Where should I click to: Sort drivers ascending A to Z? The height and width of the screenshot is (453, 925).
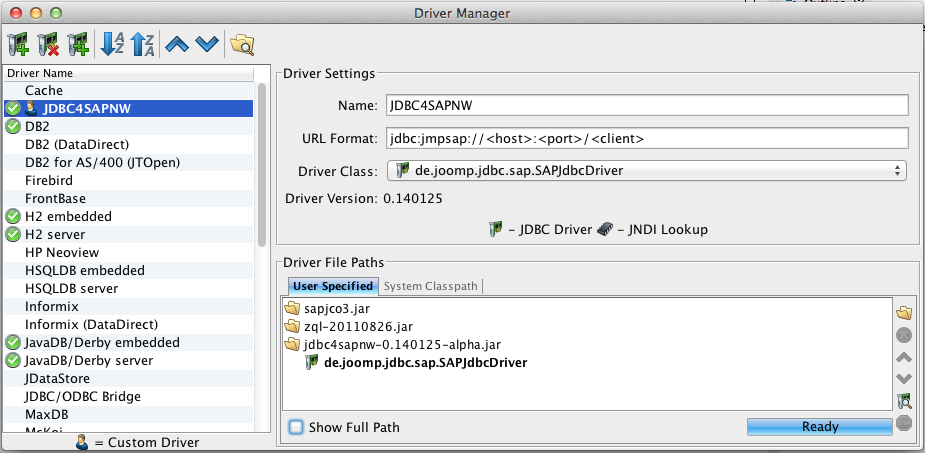(112, 44)
